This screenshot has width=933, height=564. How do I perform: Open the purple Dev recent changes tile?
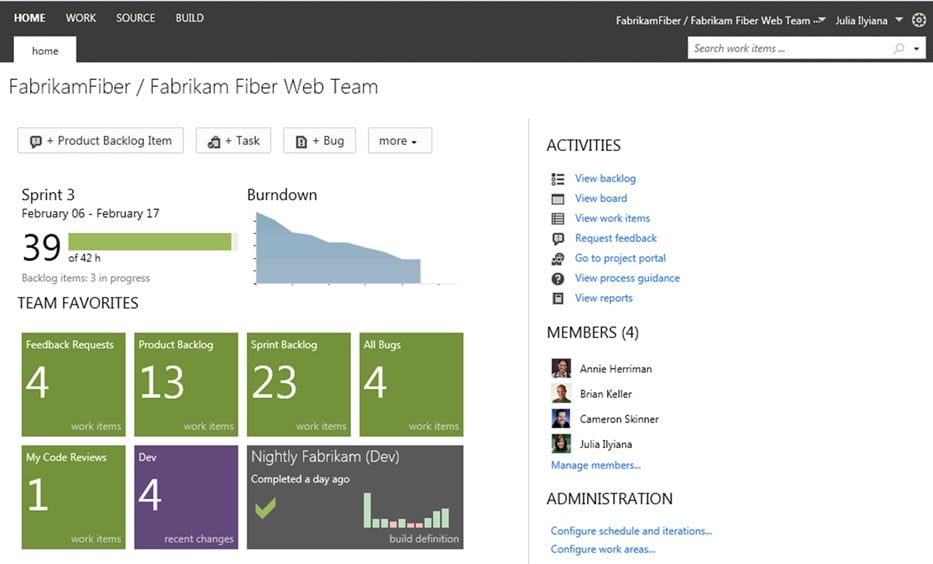[x=186, y=497]
